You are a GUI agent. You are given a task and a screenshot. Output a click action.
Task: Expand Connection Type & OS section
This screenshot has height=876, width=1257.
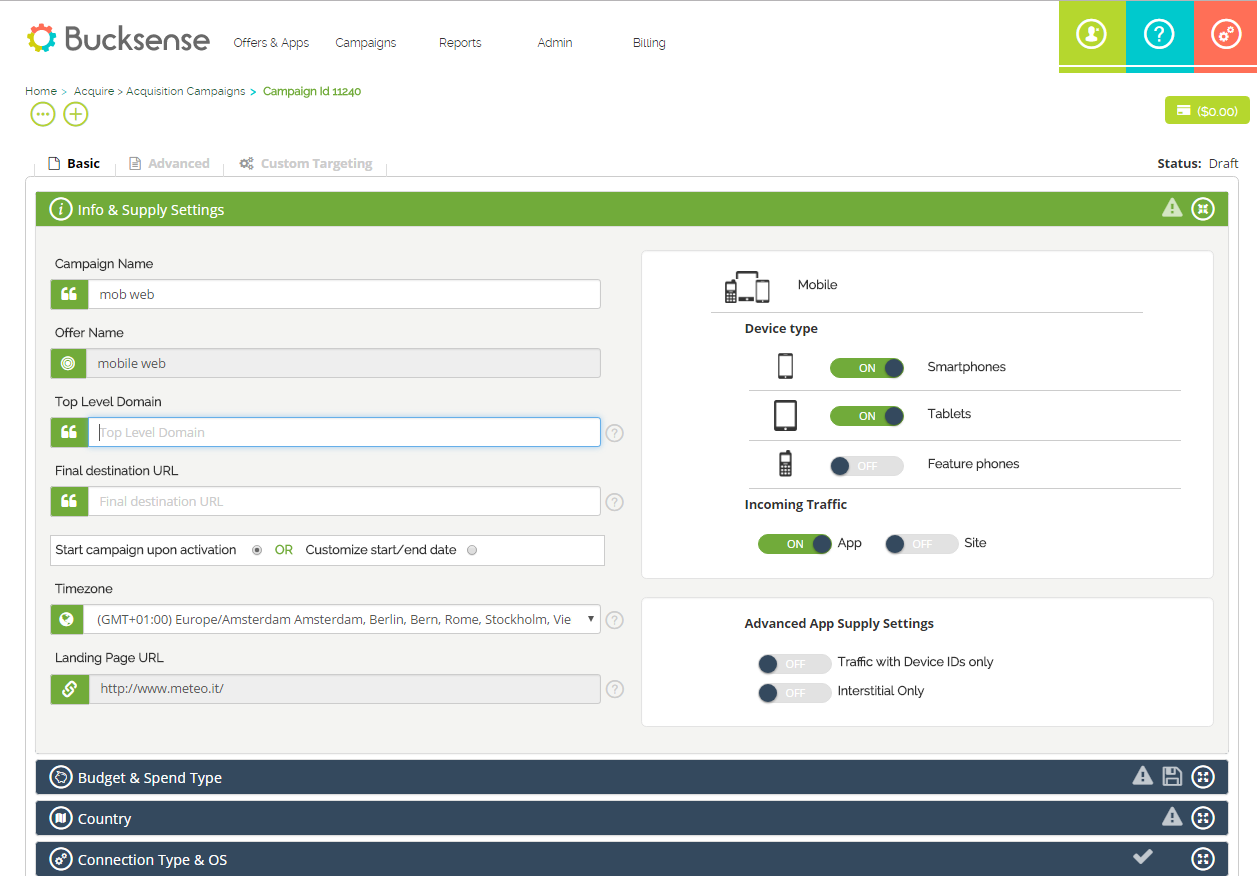1203,859
